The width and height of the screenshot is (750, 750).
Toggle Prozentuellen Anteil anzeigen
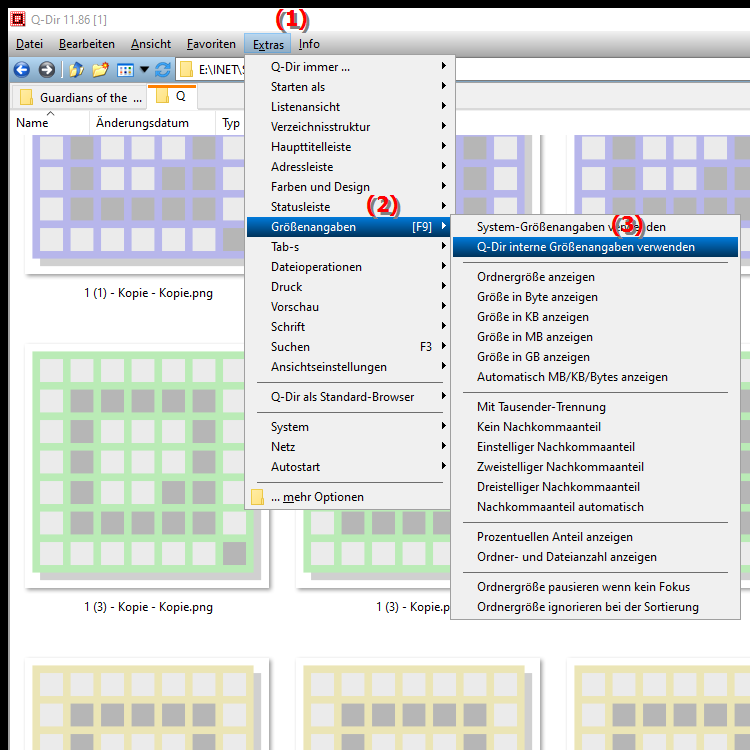coord(595,537)
